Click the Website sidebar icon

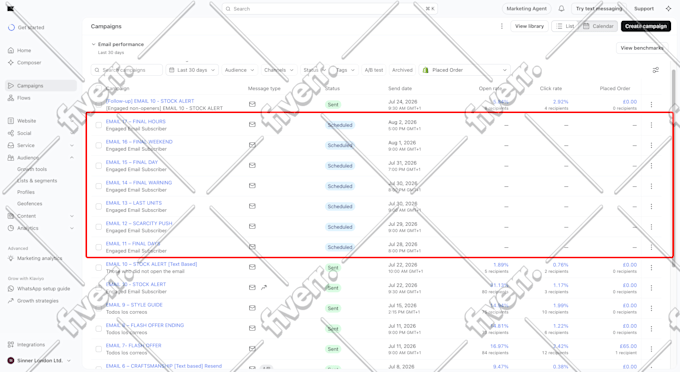(x=11, y=121)
